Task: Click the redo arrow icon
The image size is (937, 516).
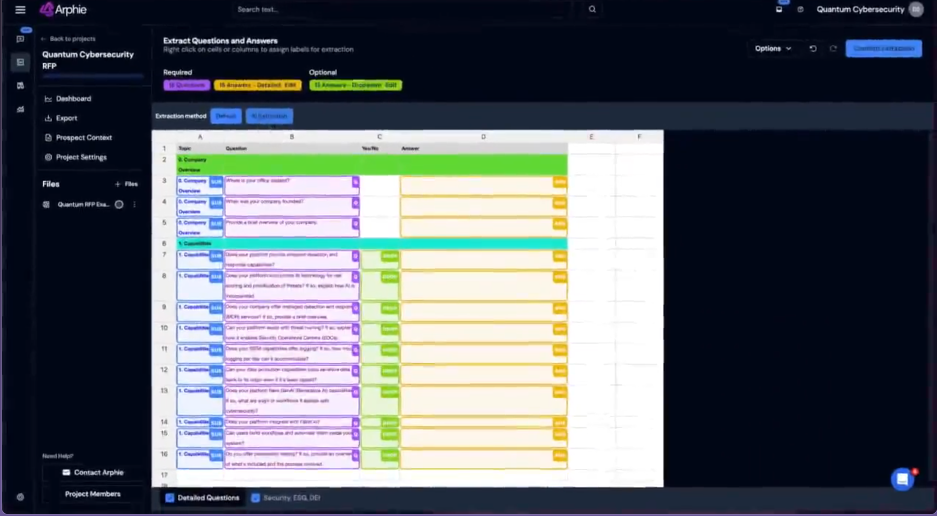Action: 833,48
